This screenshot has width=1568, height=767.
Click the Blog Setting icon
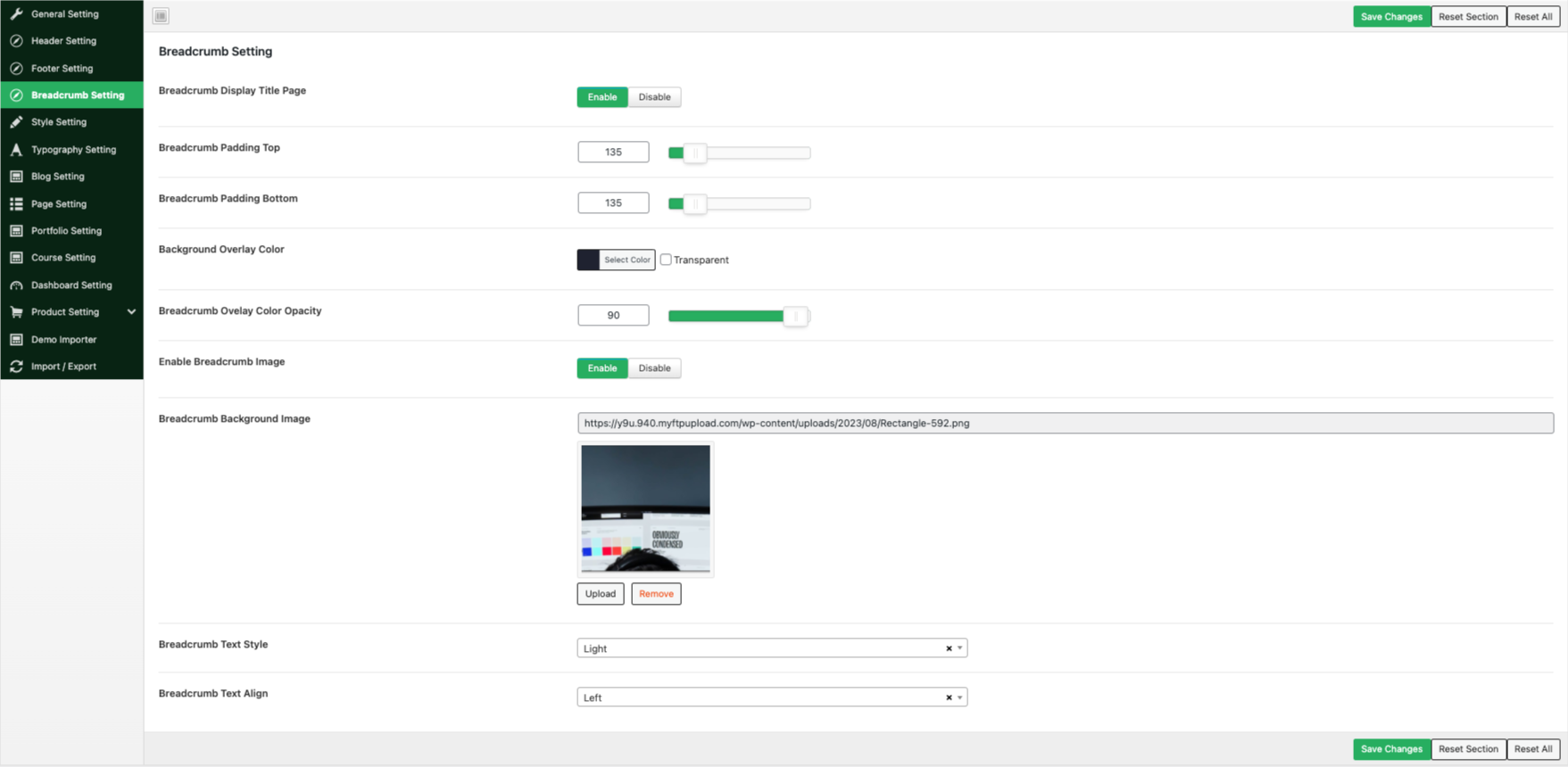16,177
